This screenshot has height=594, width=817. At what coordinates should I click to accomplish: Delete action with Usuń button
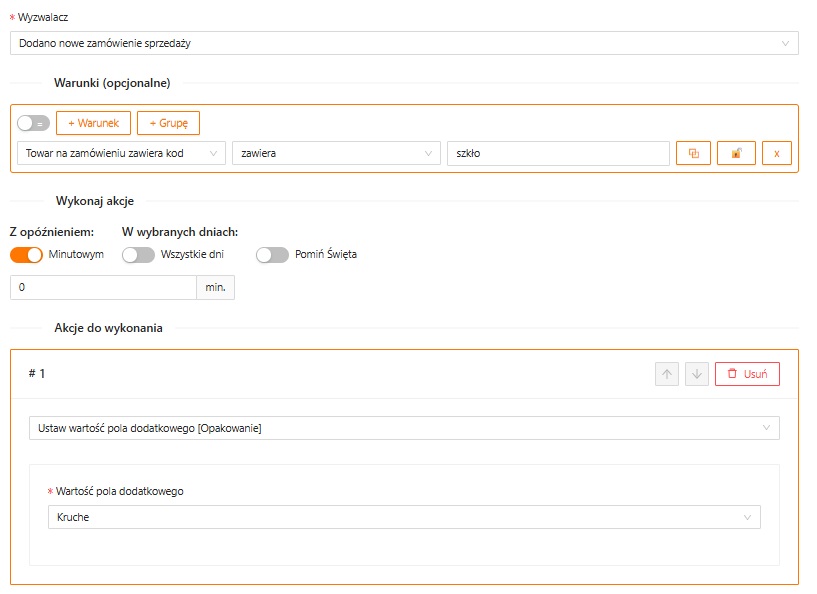(x=746, y=374)
